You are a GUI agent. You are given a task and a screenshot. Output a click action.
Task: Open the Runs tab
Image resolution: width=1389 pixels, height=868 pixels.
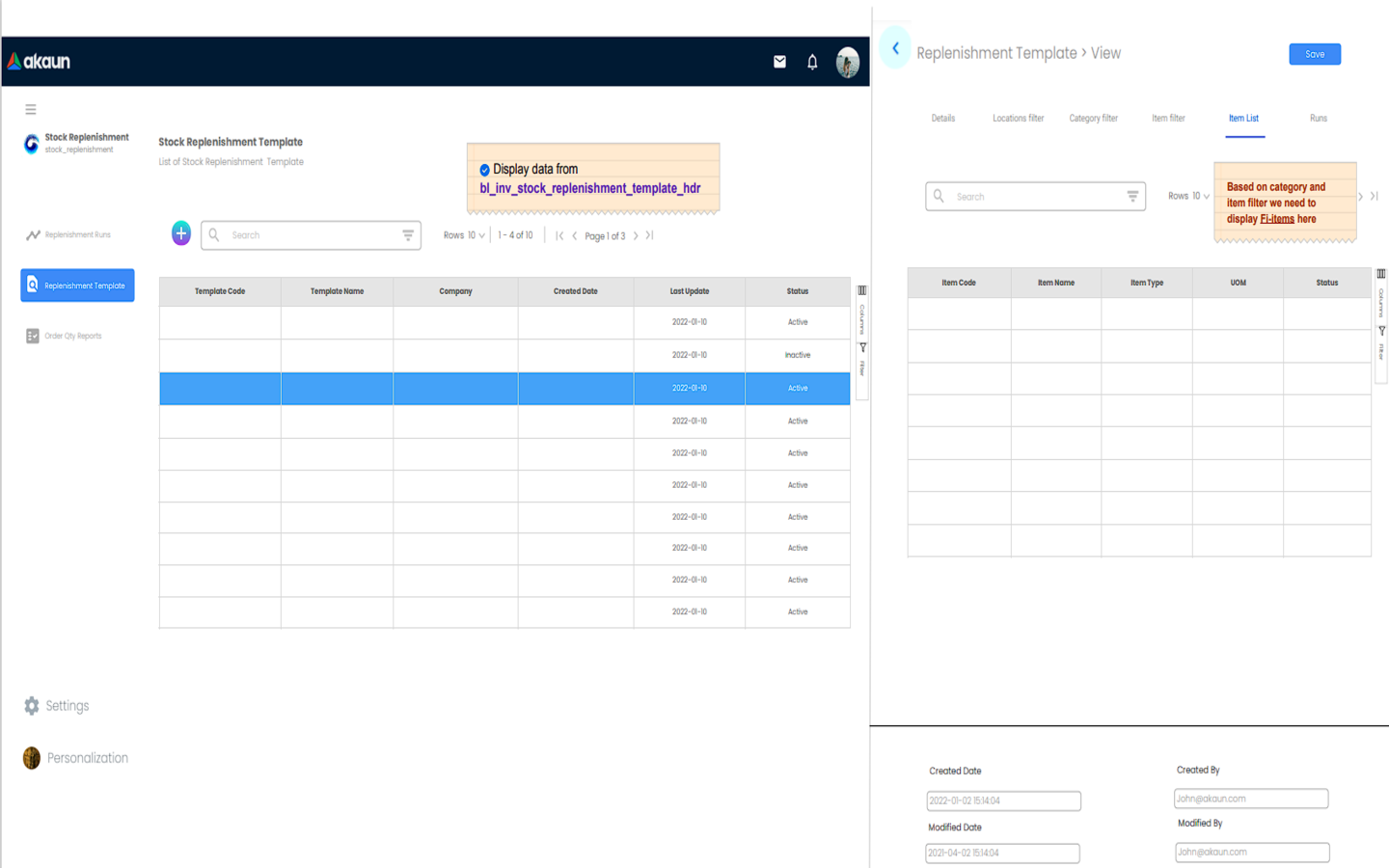[x=1318, y=119]
